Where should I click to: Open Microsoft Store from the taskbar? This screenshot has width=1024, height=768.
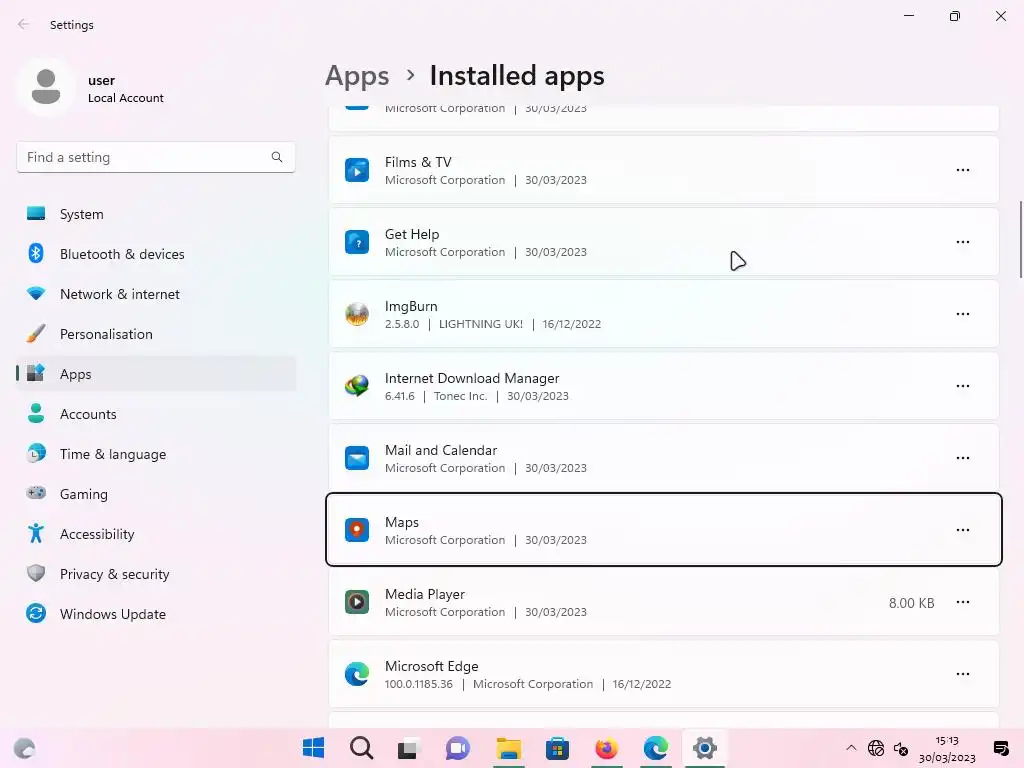[557, 748]
